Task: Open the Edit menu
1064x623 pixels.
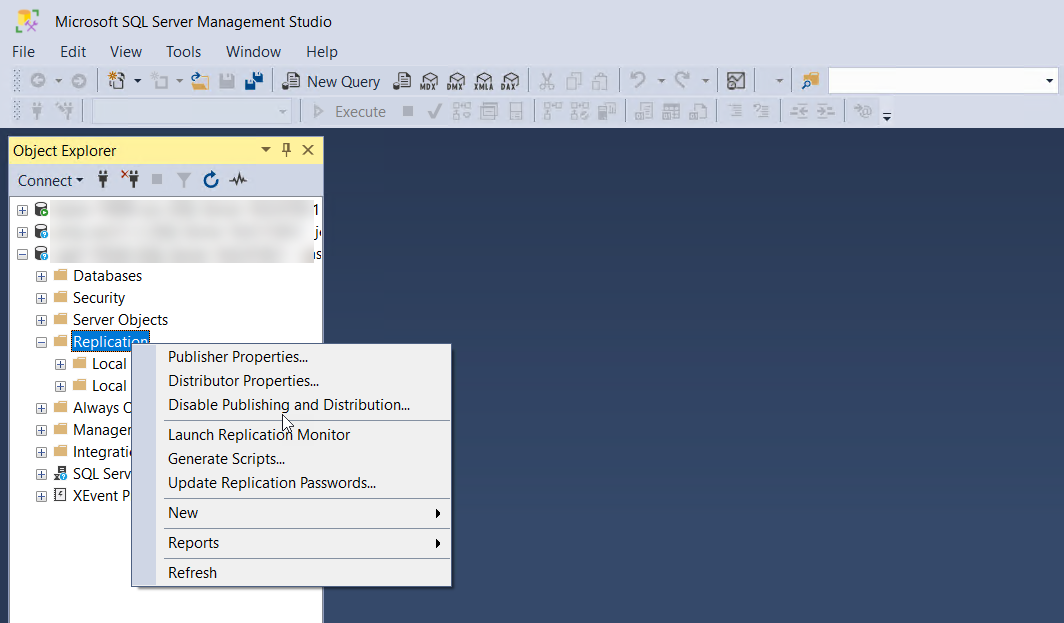Action: [73, 52]
